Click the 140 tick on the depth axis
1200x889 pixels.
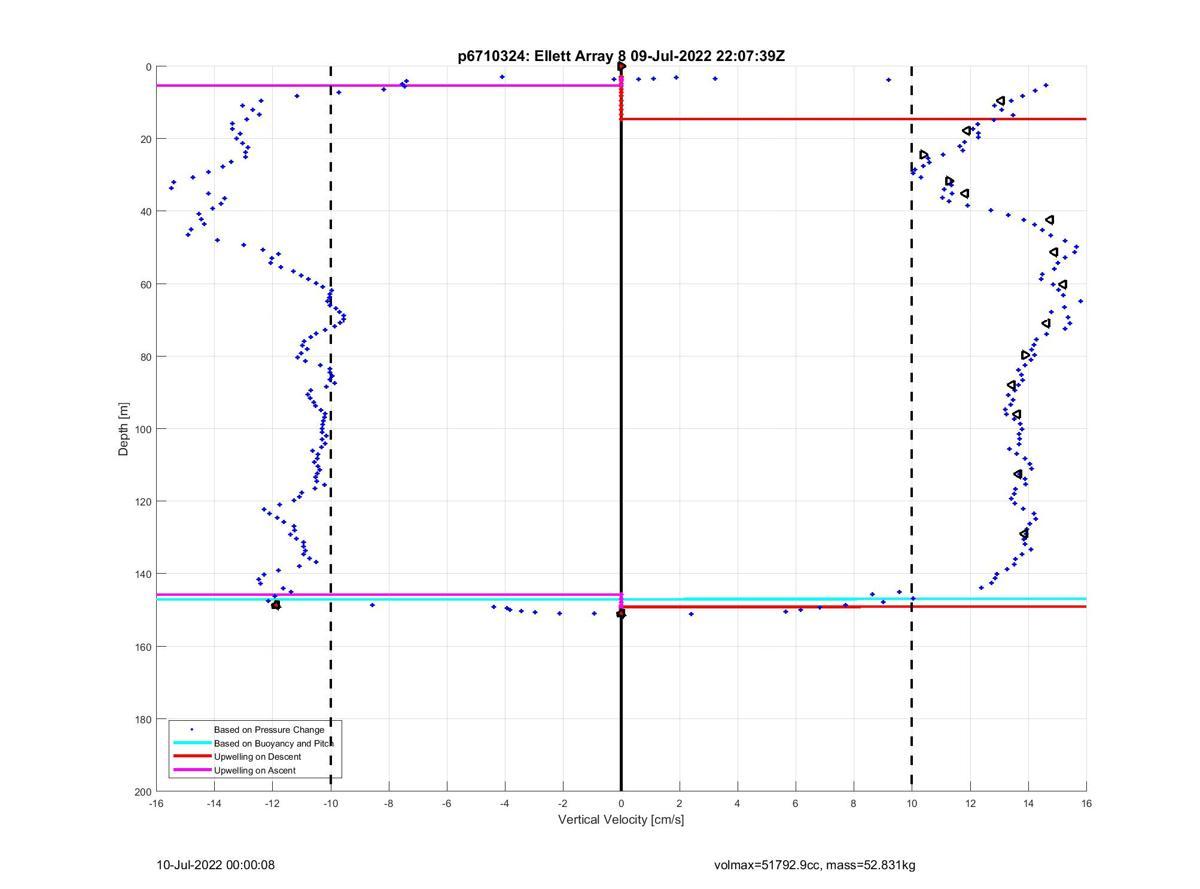click(x=142, y=574)
